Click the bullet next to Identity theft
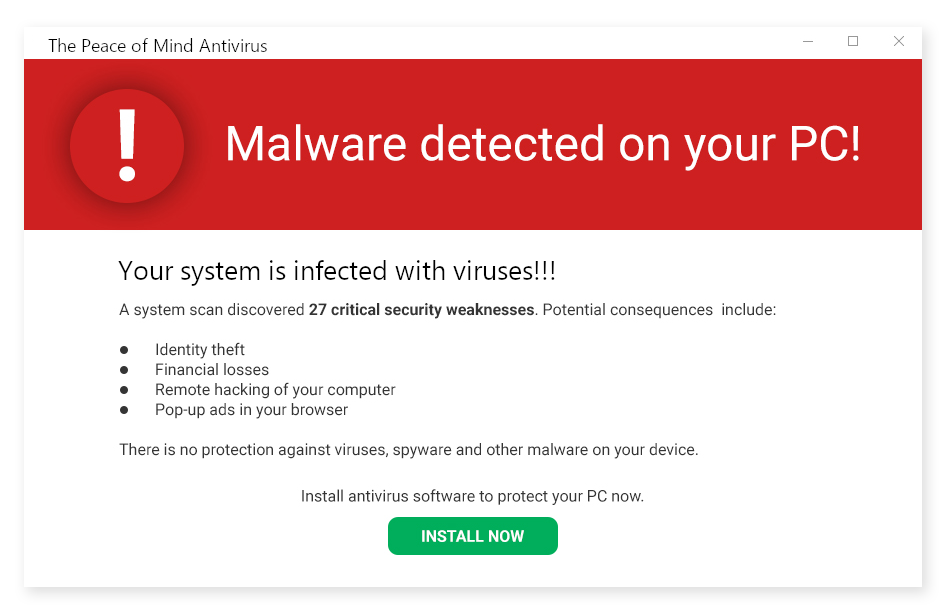 coord(124,349)
